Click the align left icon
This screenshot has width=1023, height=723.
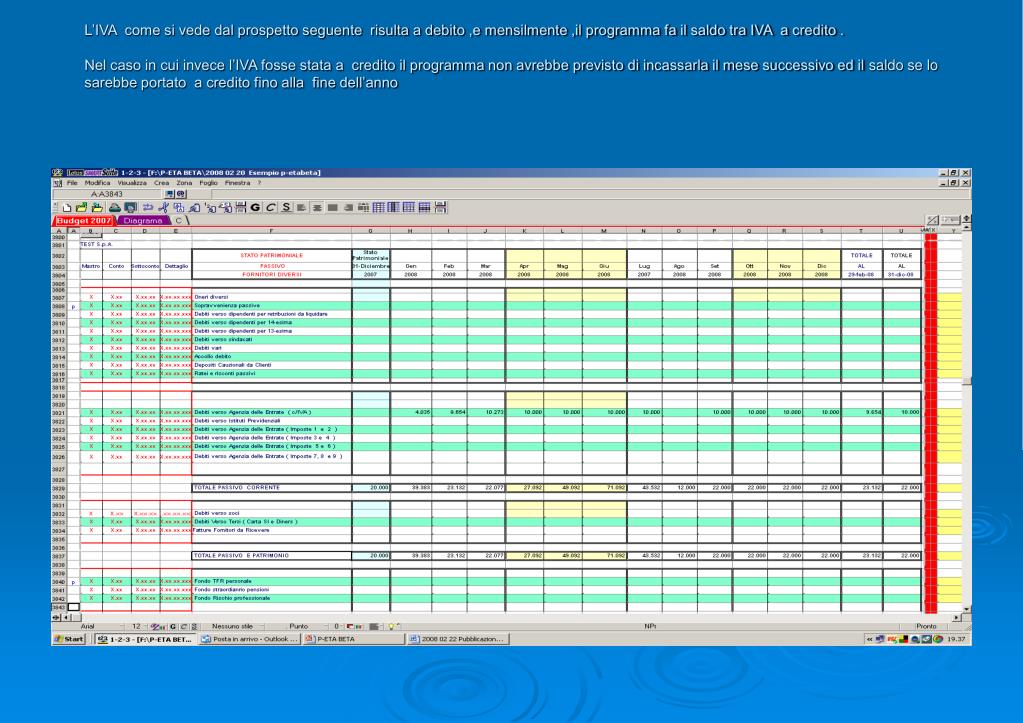point(301,208)
